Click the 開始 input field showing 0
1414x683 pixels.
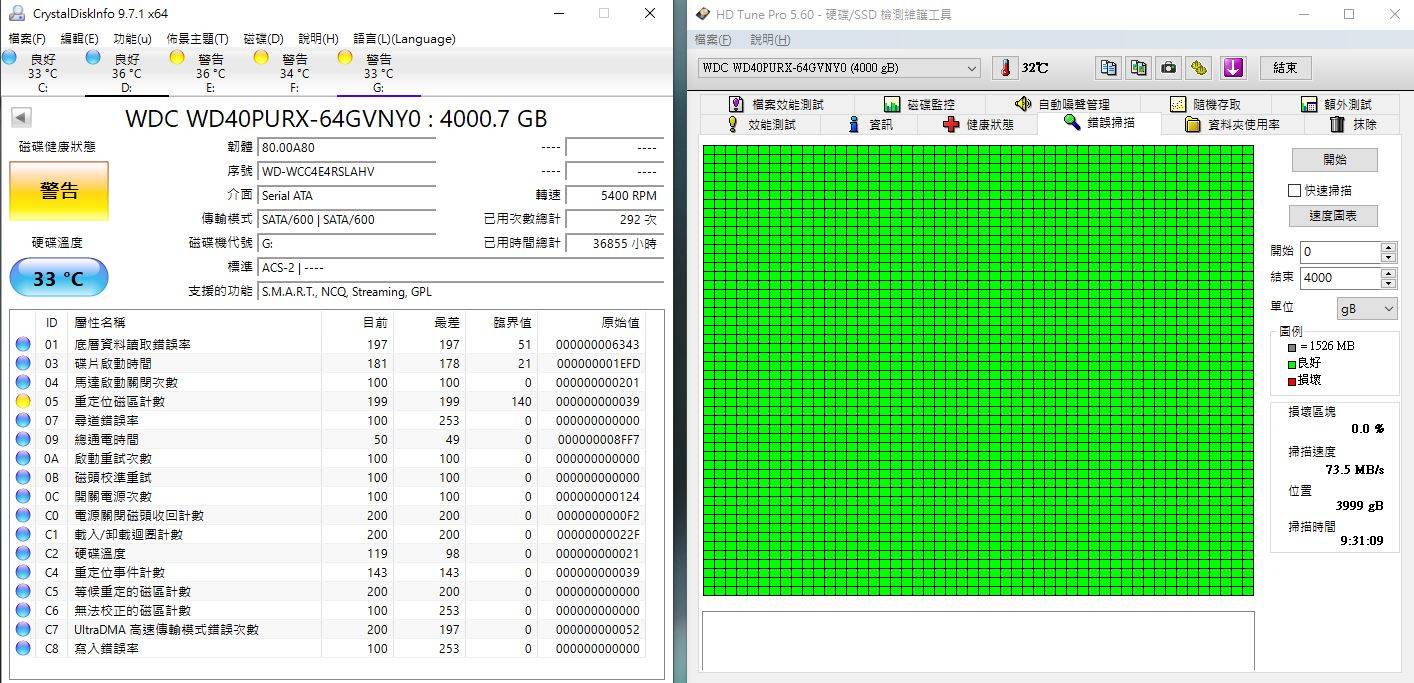pos(1340,252)
